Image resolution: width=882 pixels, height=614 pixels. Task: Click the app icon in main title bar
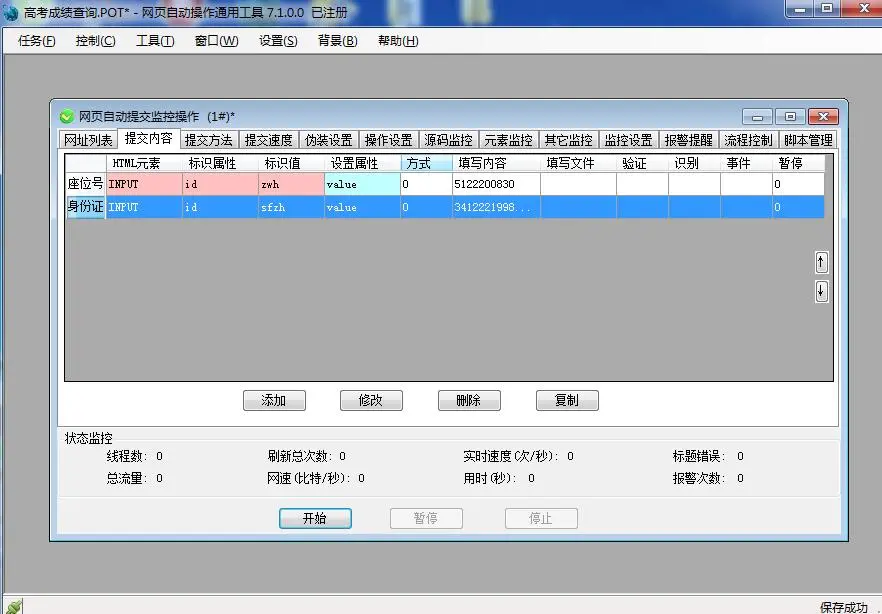pyautogui.click(x=10, y=10)
